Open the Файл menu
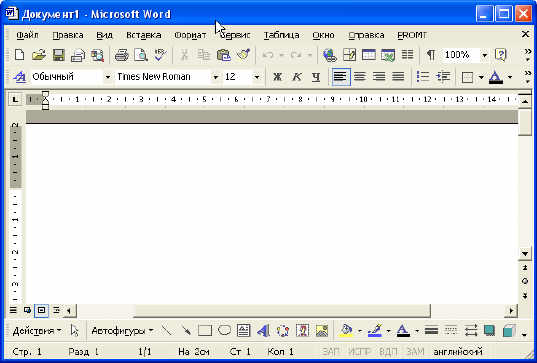This screenshot has width=537, height=363. 27,35
